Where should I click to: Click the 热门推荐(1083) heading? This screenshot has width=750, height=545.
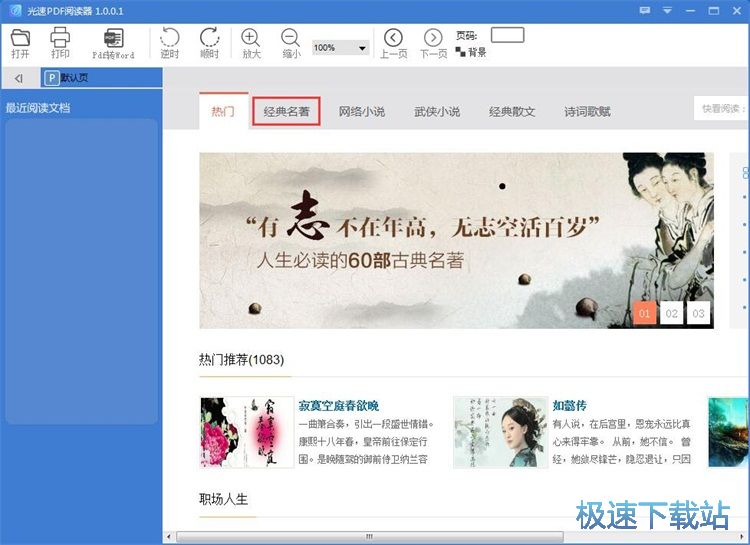click(x=242, y=359)
